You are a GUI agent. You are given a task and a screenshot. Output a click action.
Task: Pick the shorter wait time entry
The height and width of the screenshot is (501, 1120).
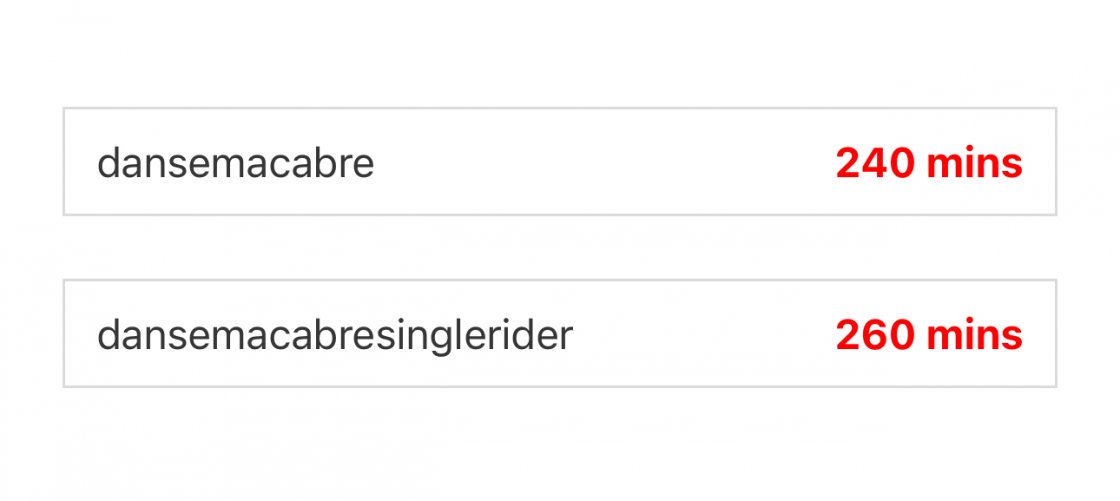coord(559,162)
